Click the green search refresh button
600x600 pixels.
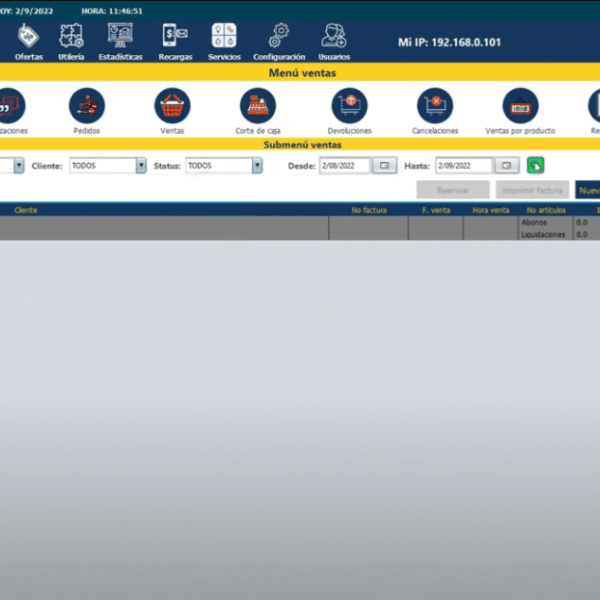point(536,166)
